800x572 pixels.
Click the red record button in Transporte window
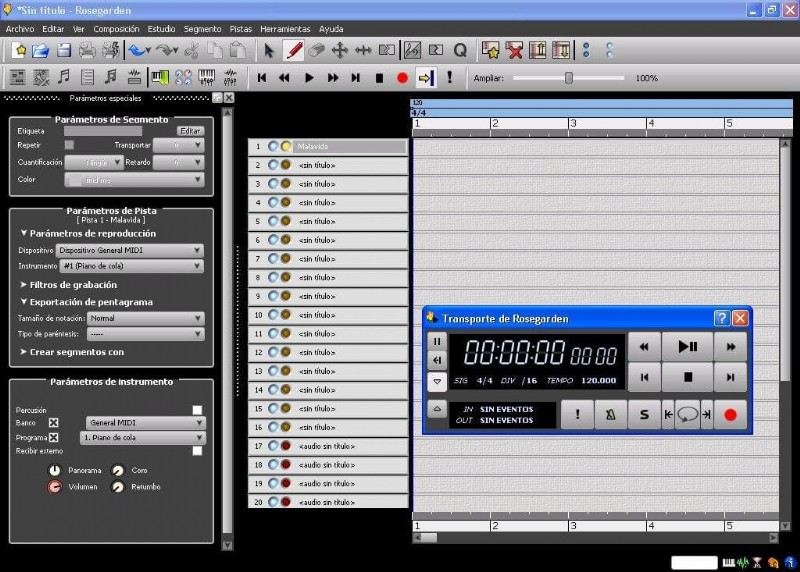click(x=730, y=414)
